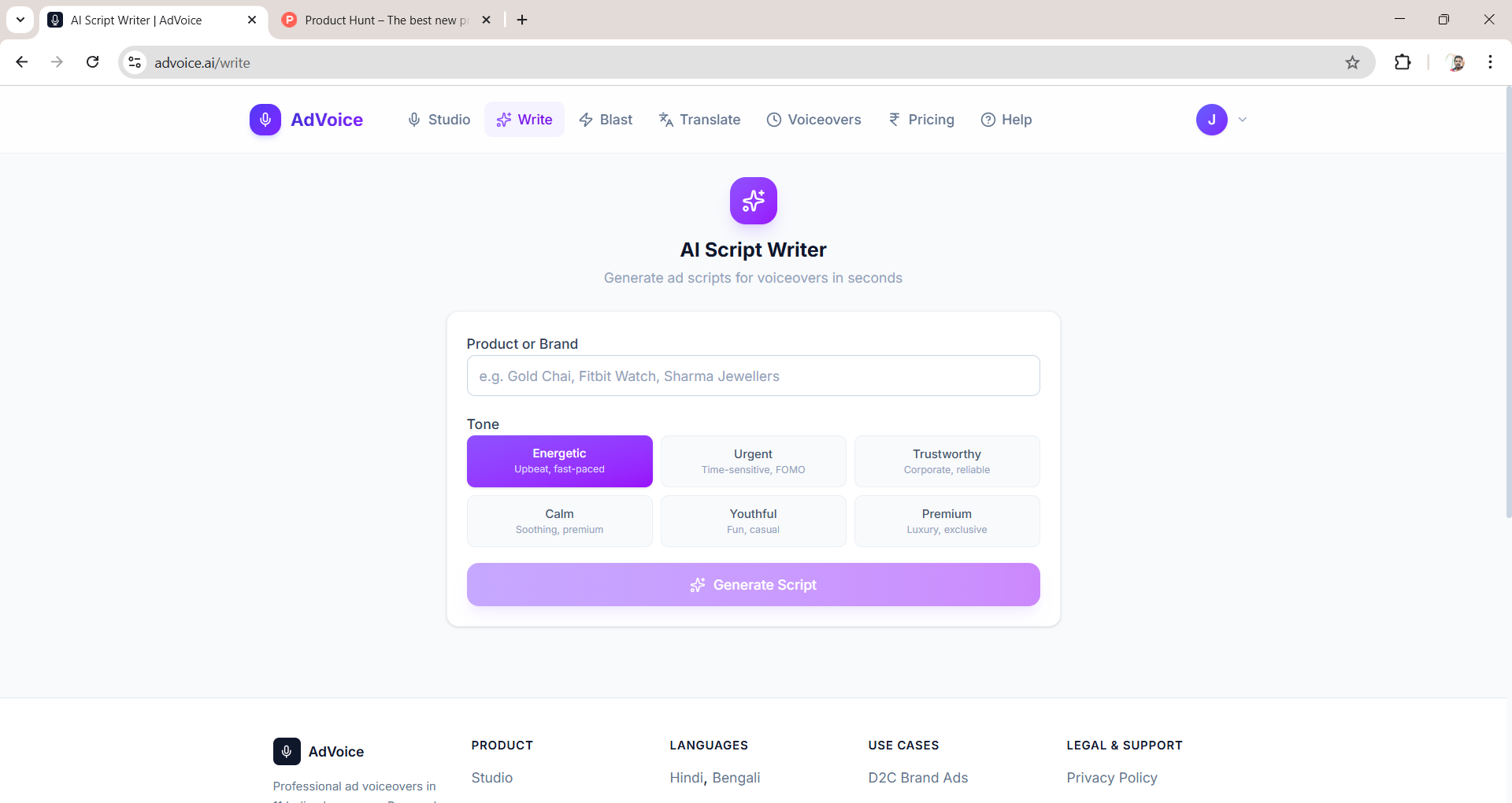Focus the Product or Brand input field
Screen dimensions: 1512x803
point(754,376)
